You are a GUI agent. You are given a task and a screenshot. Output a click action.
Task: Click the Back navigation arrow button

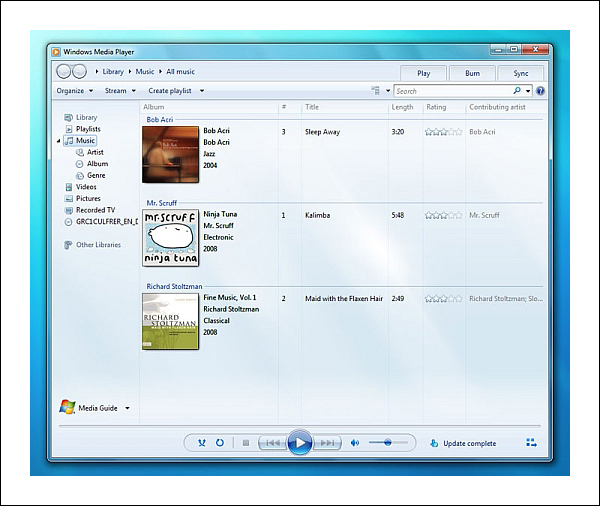(64, 72)
